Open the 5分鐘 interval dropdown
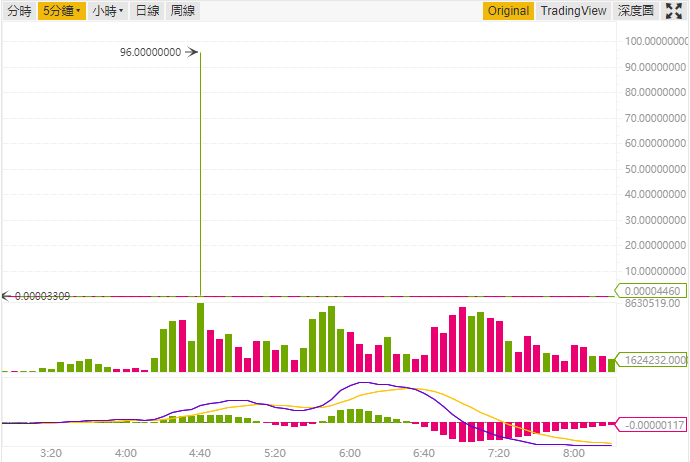690x462 pixels. (62, 11)
